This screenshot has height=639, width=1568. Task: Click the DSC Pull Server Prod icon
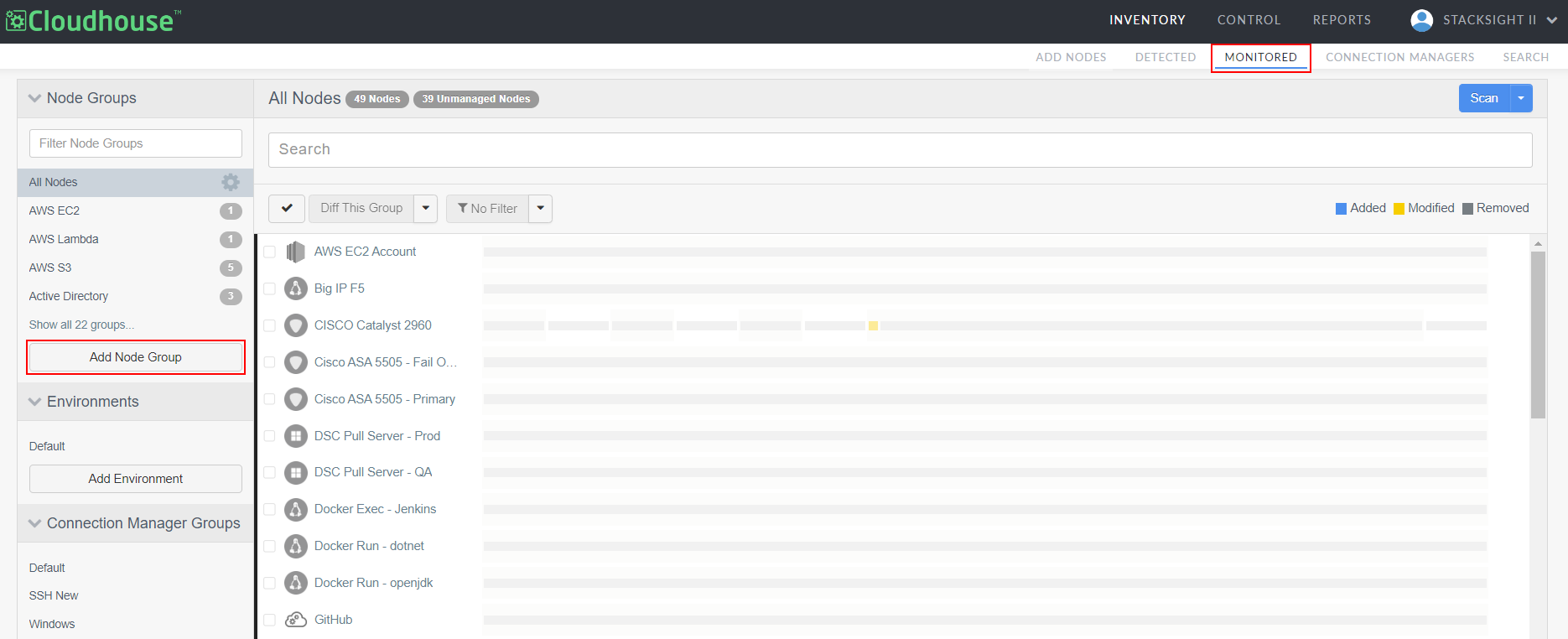(x=295, y=436)
